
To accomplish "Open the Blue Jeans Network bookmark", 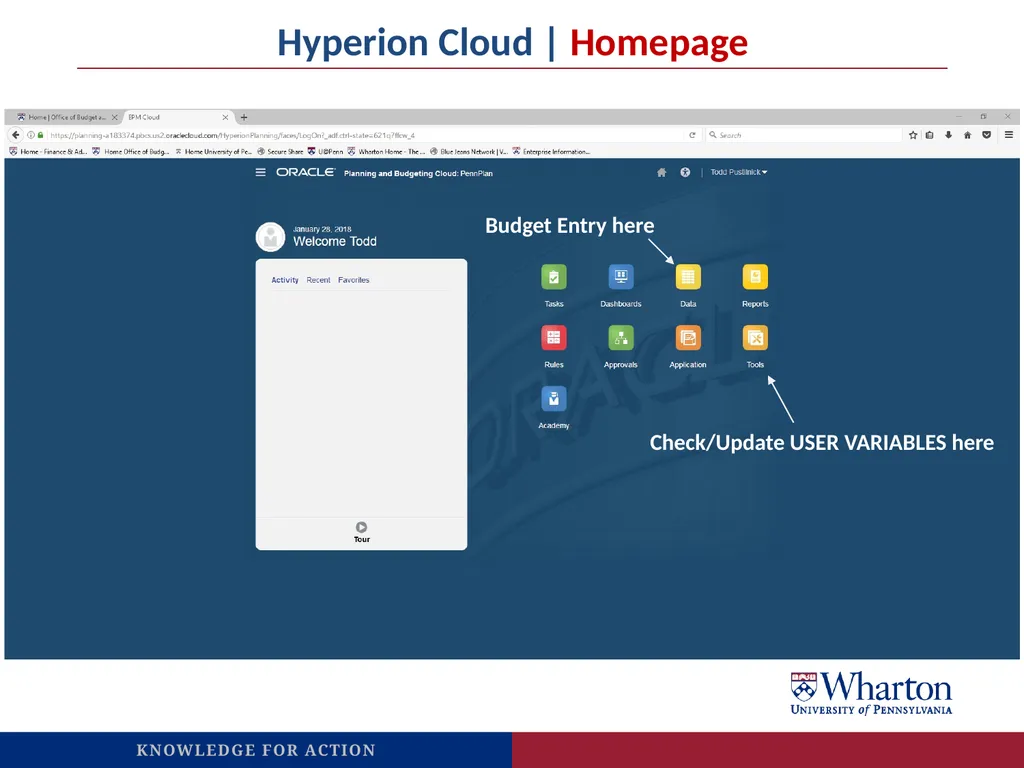I will point(469,152).
